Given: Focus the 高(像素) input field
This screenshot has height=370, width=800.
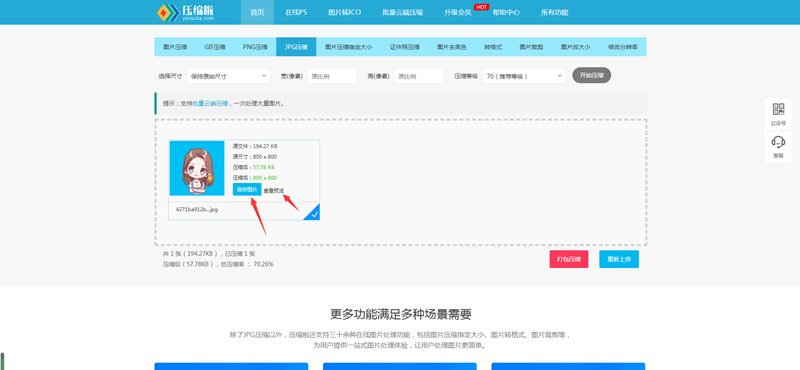Looking at the screenshot, I should [x=419, y=76].
